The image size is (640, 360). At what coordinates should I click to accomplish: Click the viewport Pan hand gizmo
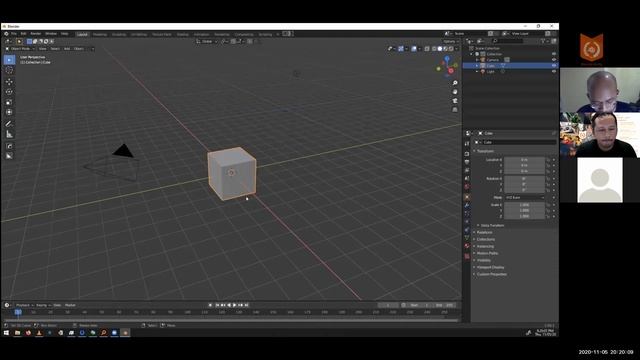click(x=455, y=92)
